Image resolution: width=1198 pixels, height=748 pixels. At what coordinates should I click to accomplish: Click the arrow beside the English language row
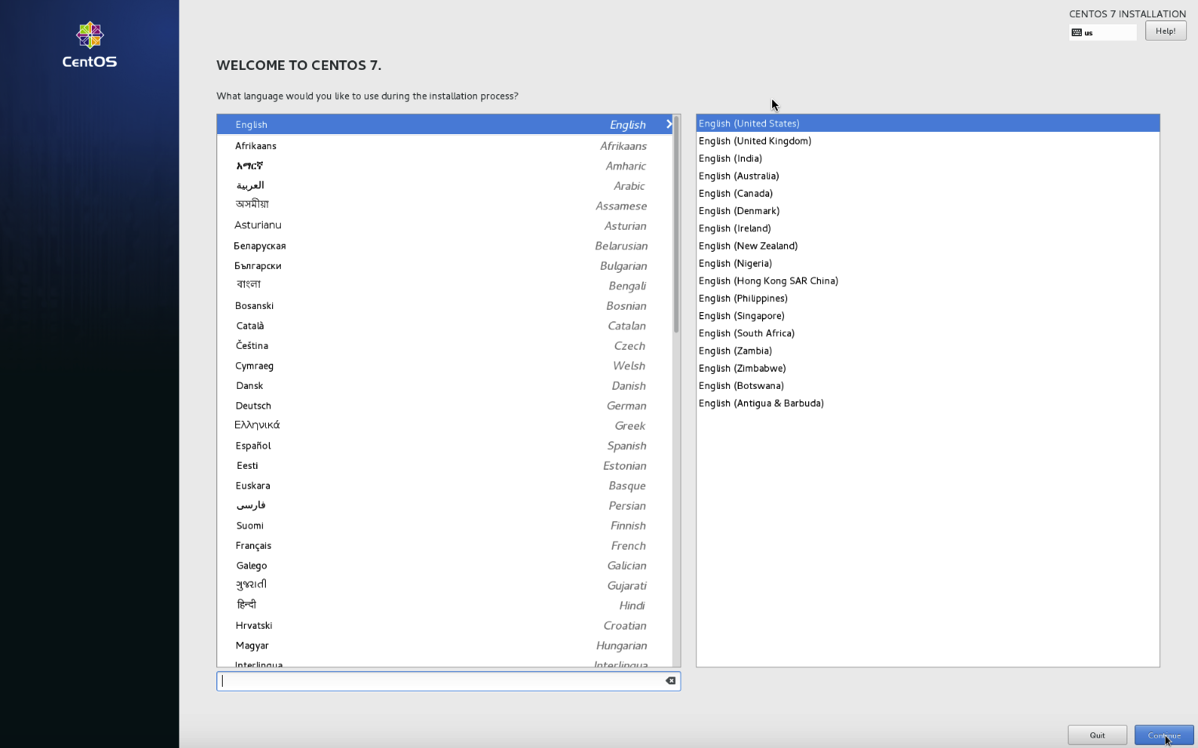669,124
